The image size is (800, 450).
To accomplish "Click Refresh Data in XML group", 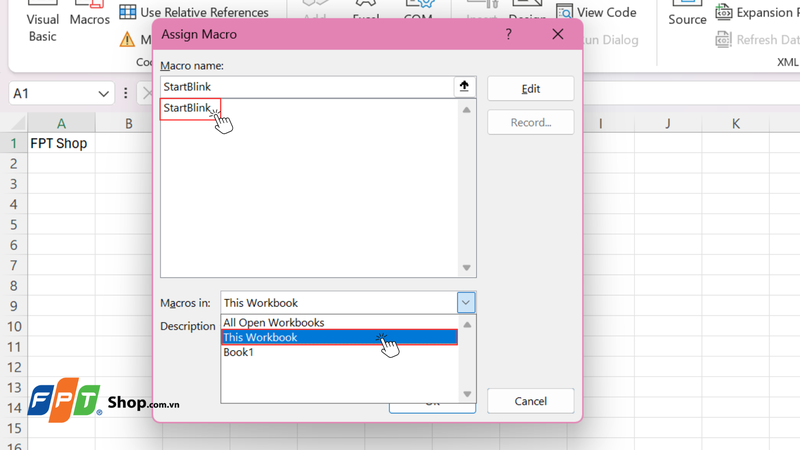I will coord(757,39).
